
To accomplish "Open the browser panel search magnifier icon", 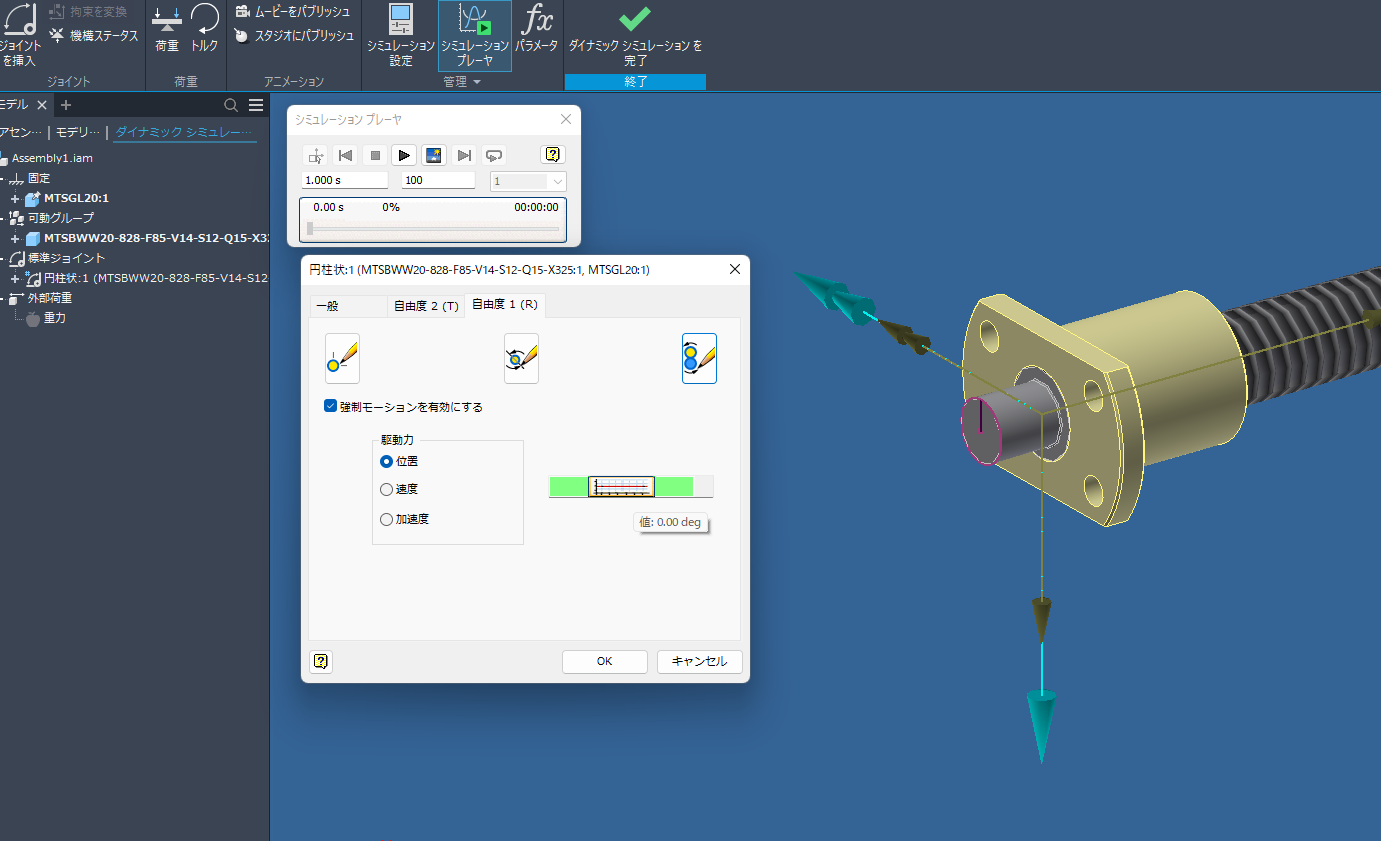I will click(x=231, y=105).
